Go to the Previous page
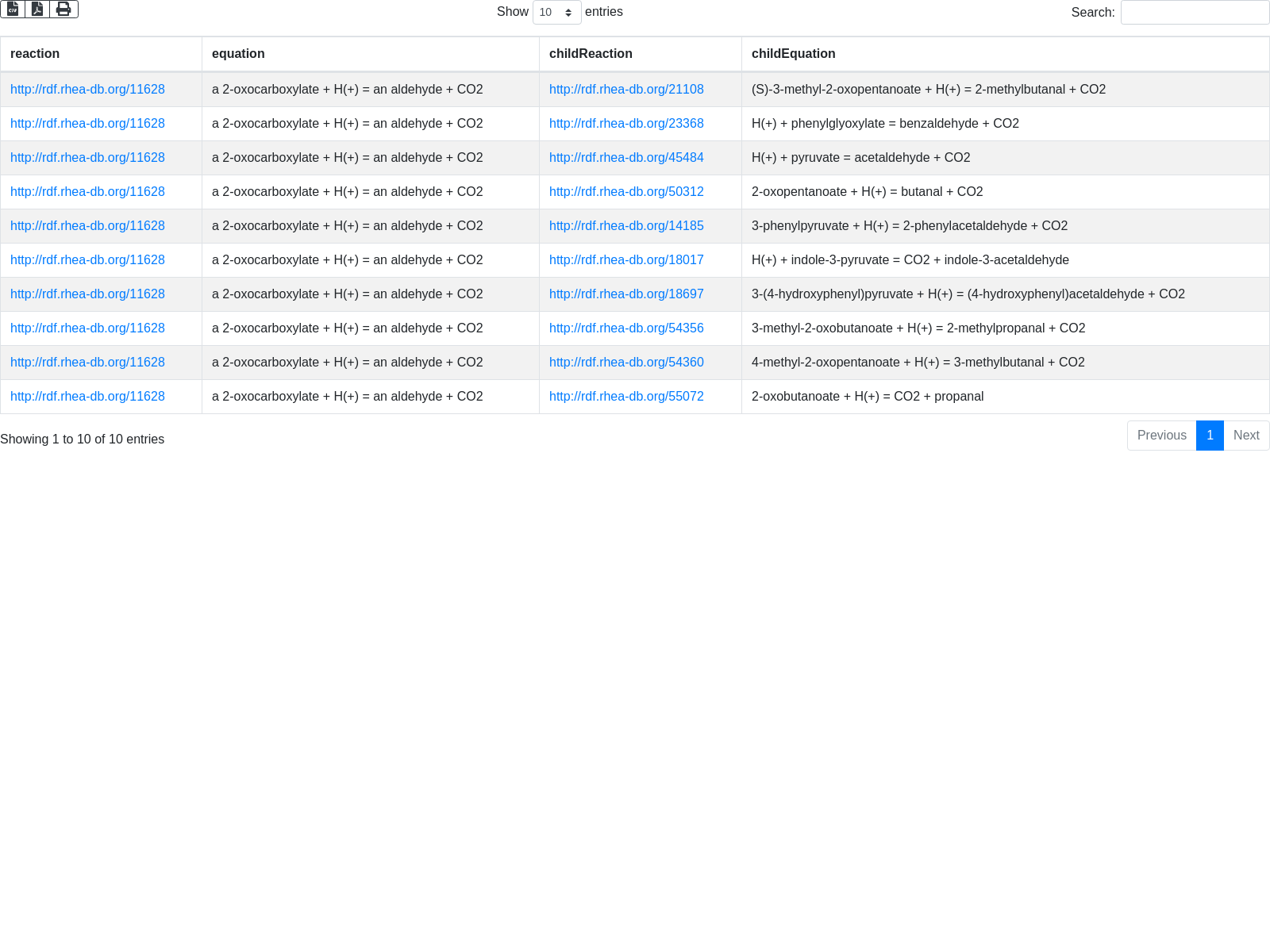Screen dimensions: 1270x952 [1161, 436]
